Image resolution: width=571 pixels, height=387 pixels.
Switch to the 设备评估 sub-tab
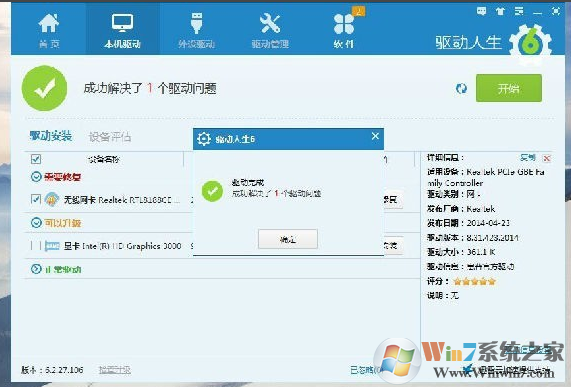(110, 137)
